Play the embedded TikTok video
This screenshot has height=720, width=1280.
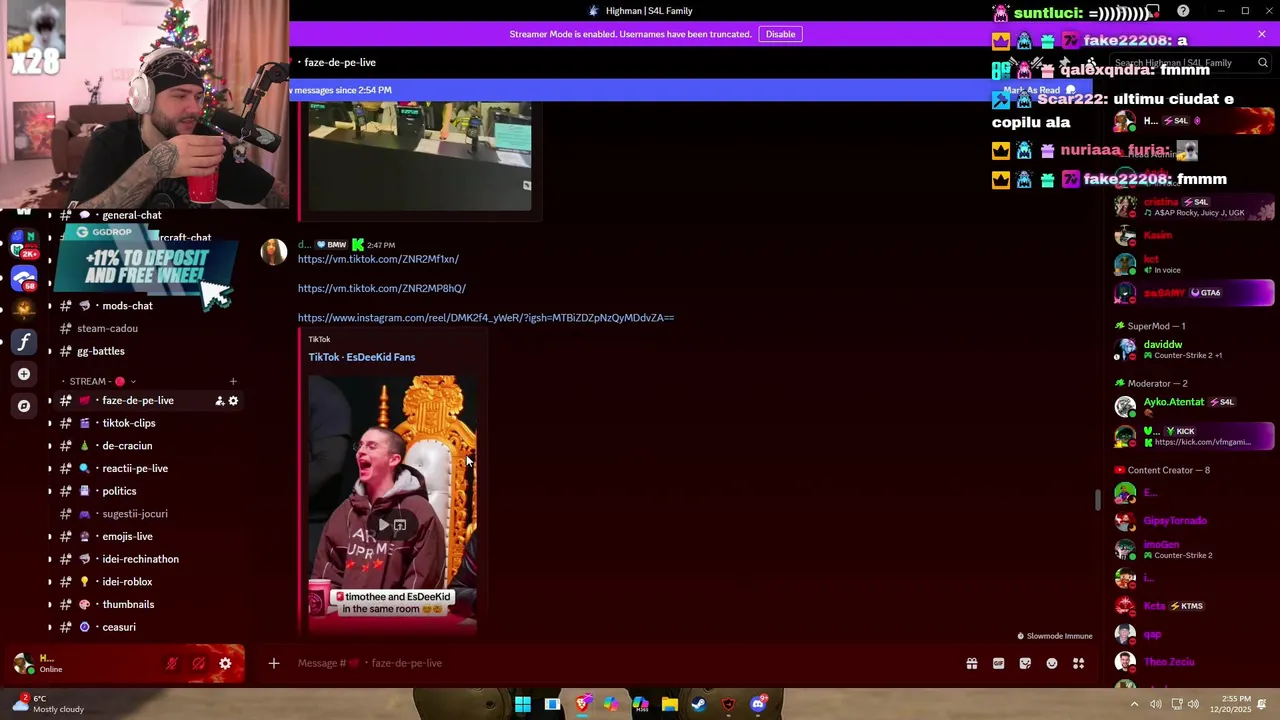pyautogui.click(x=383, y=525)
